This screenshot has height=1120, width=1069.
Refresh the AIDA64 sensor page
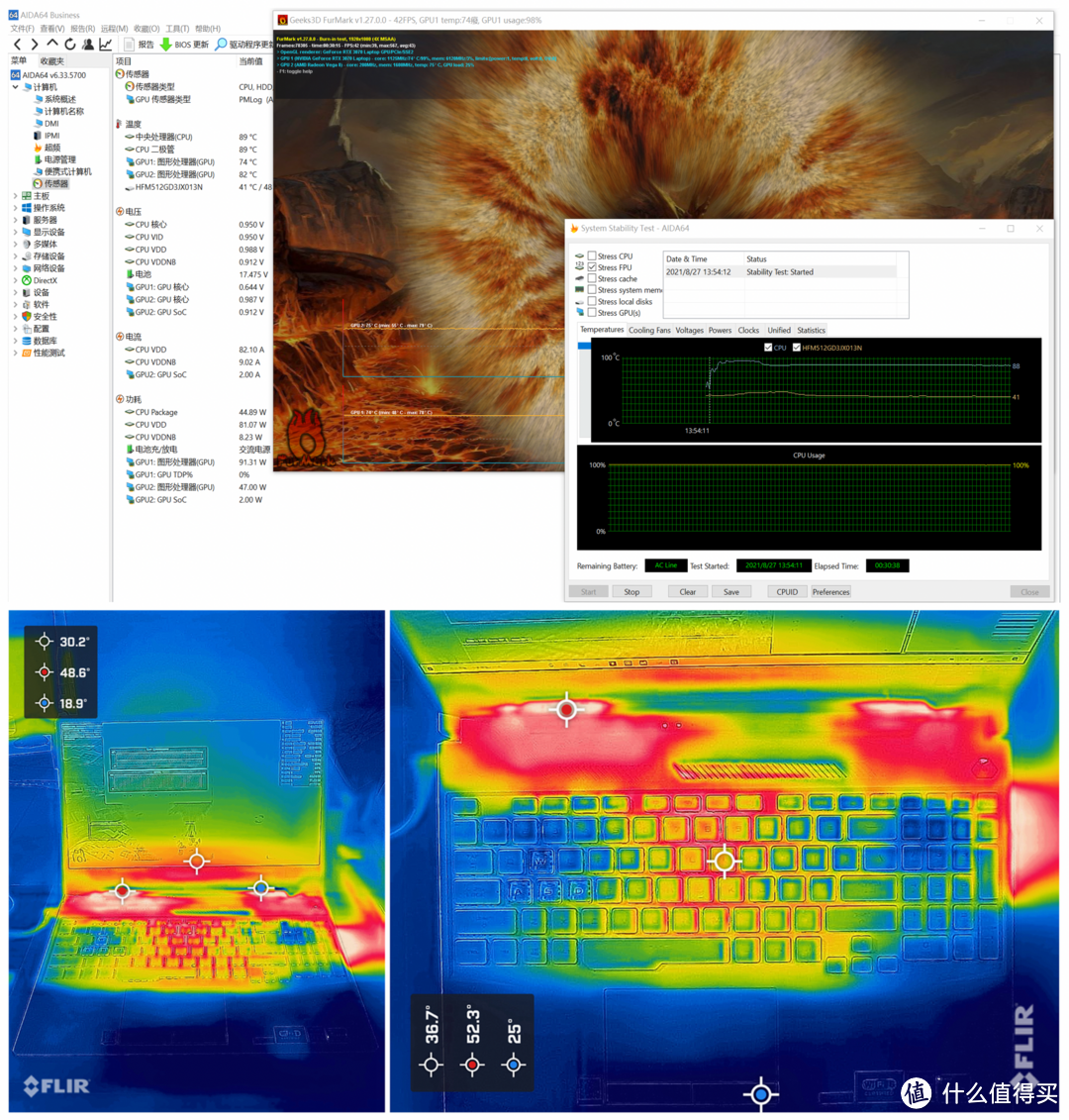[70, 45]
